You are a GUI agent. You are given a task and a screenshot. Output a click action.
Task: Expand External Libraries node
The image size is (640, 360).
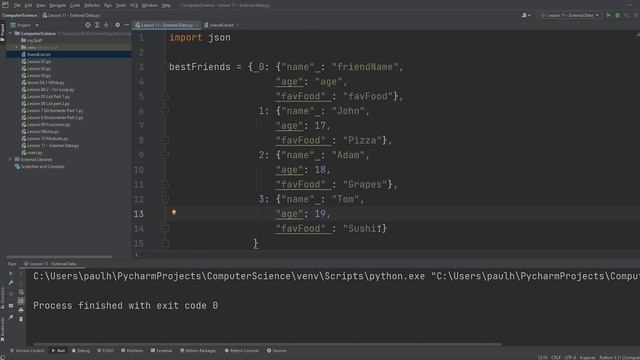(x=11, y=160)
